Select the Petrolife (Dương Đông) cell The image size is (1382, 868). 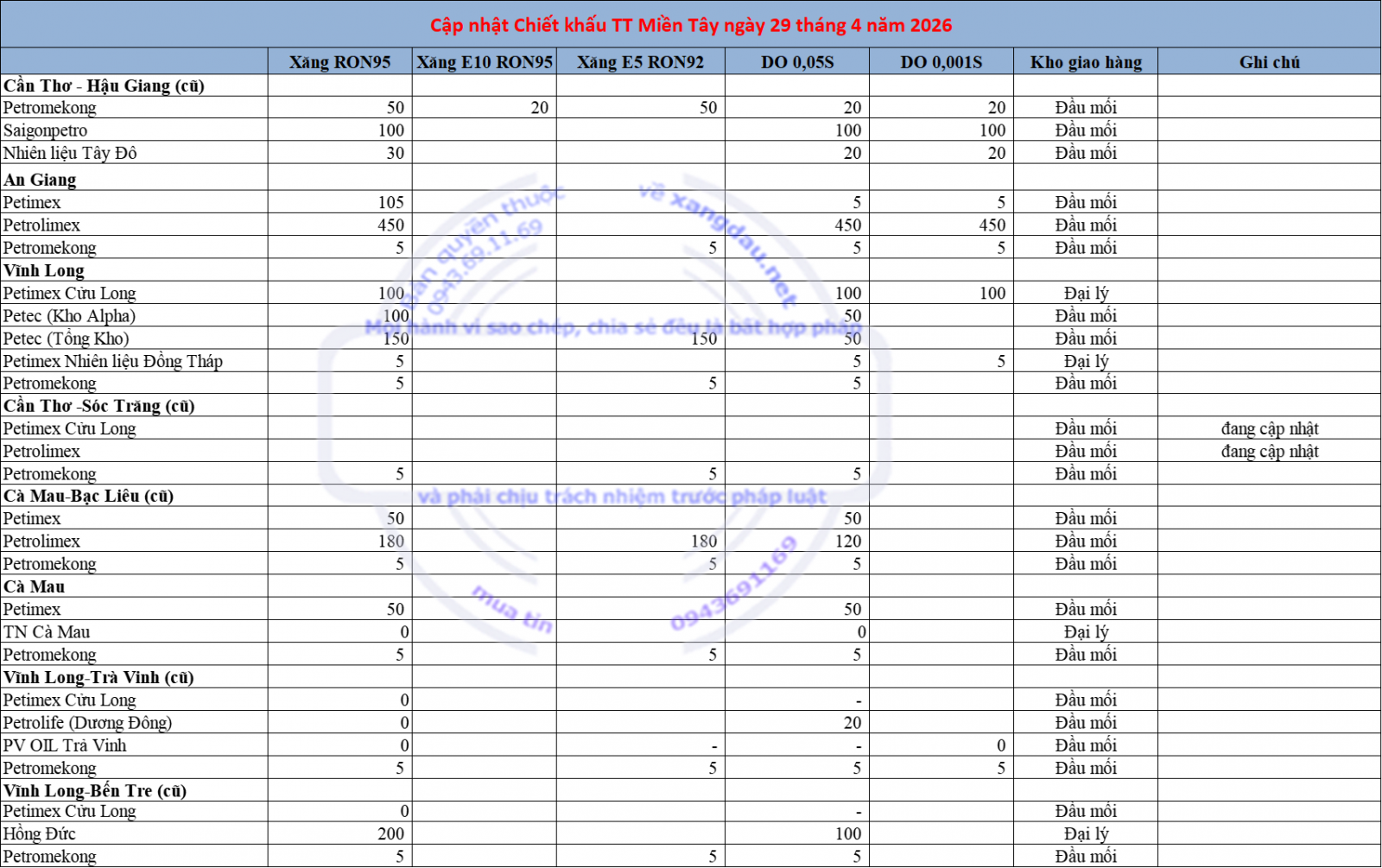[87, 723]
